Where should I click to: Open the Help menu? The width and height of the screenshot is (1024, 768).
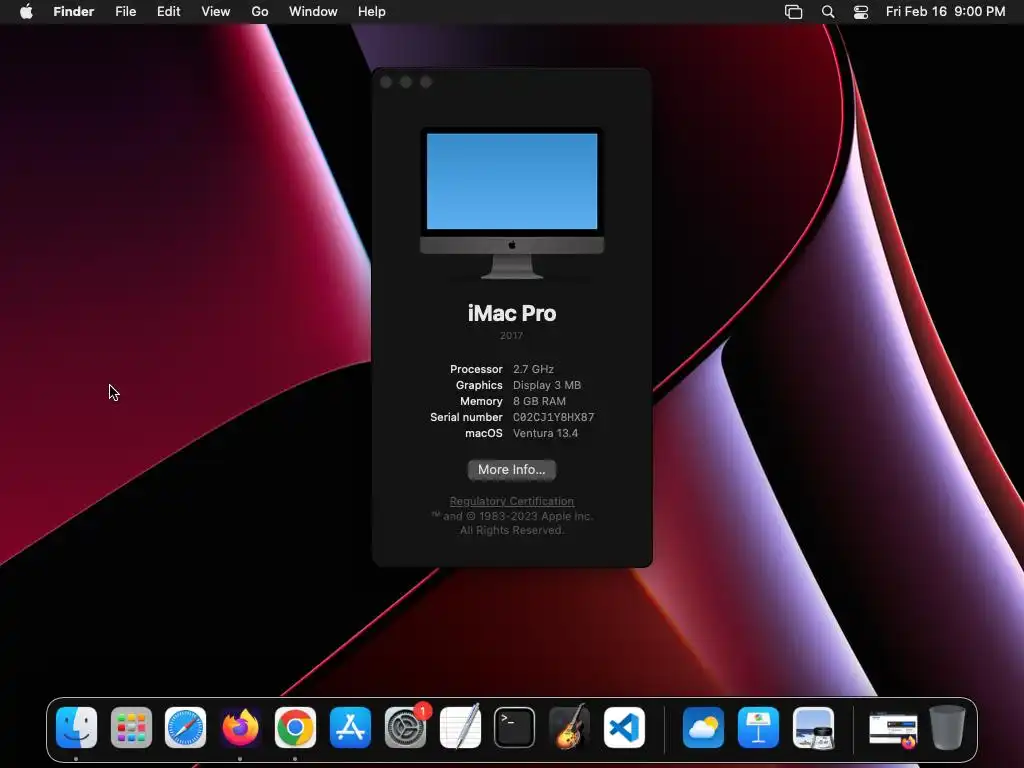coord(372,12)
